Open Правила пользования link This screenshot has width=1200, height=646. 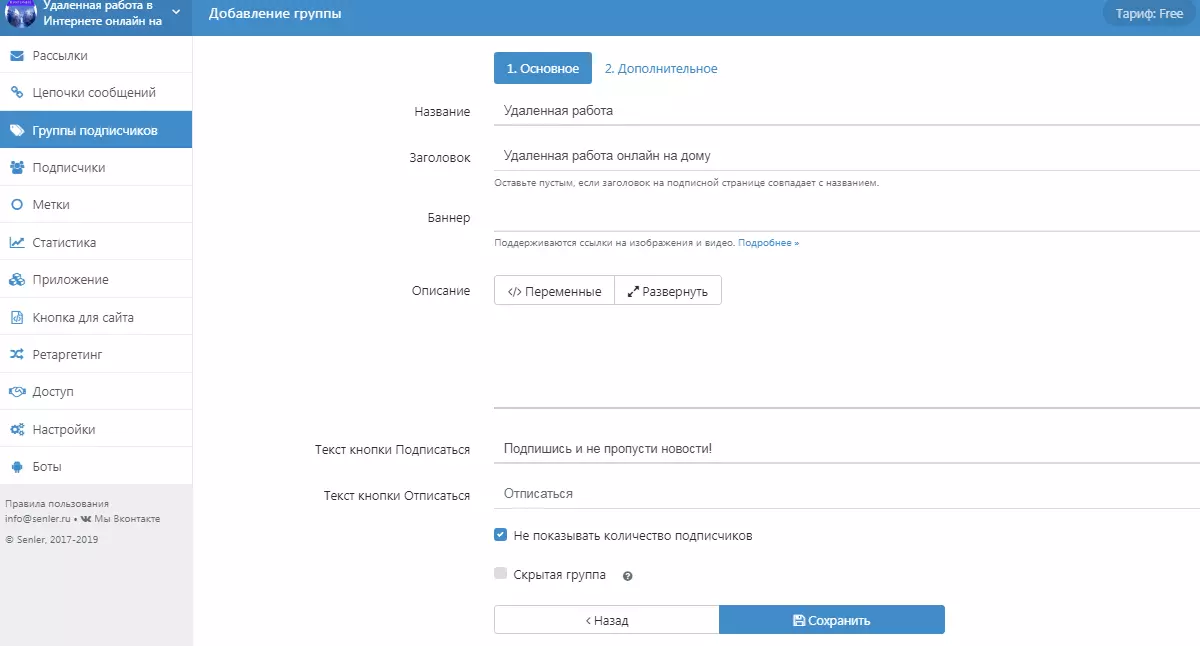click(x=57, y=504)
